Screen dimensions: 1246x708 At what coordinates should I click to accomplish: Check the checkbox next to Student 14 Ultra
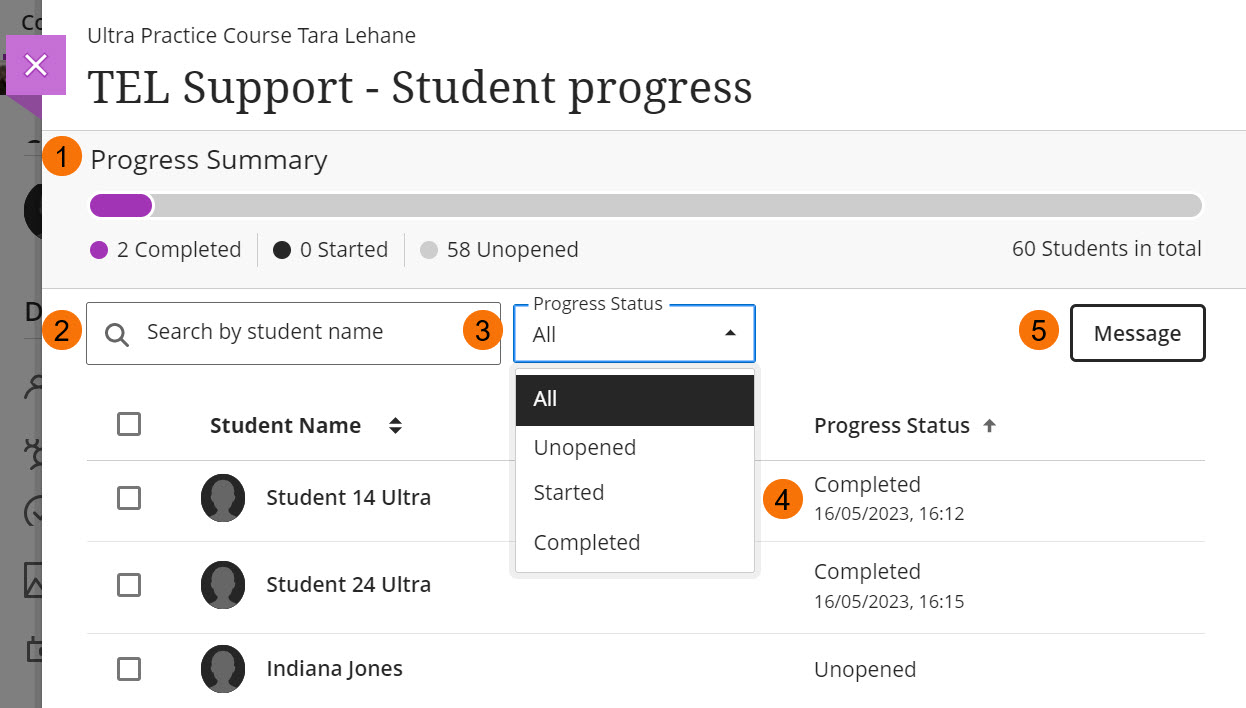(129, 497)
